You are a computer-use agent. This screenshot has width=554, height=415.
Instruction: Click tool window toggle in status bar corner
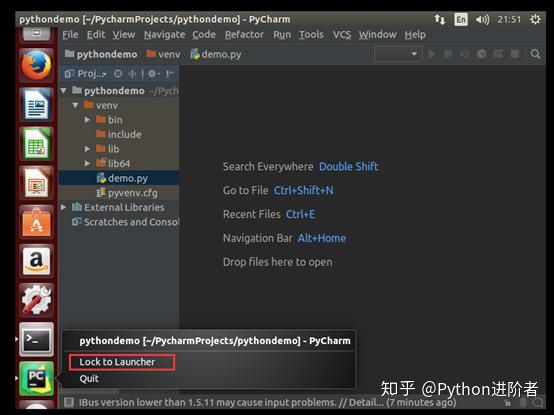click(x=69, y=402)
